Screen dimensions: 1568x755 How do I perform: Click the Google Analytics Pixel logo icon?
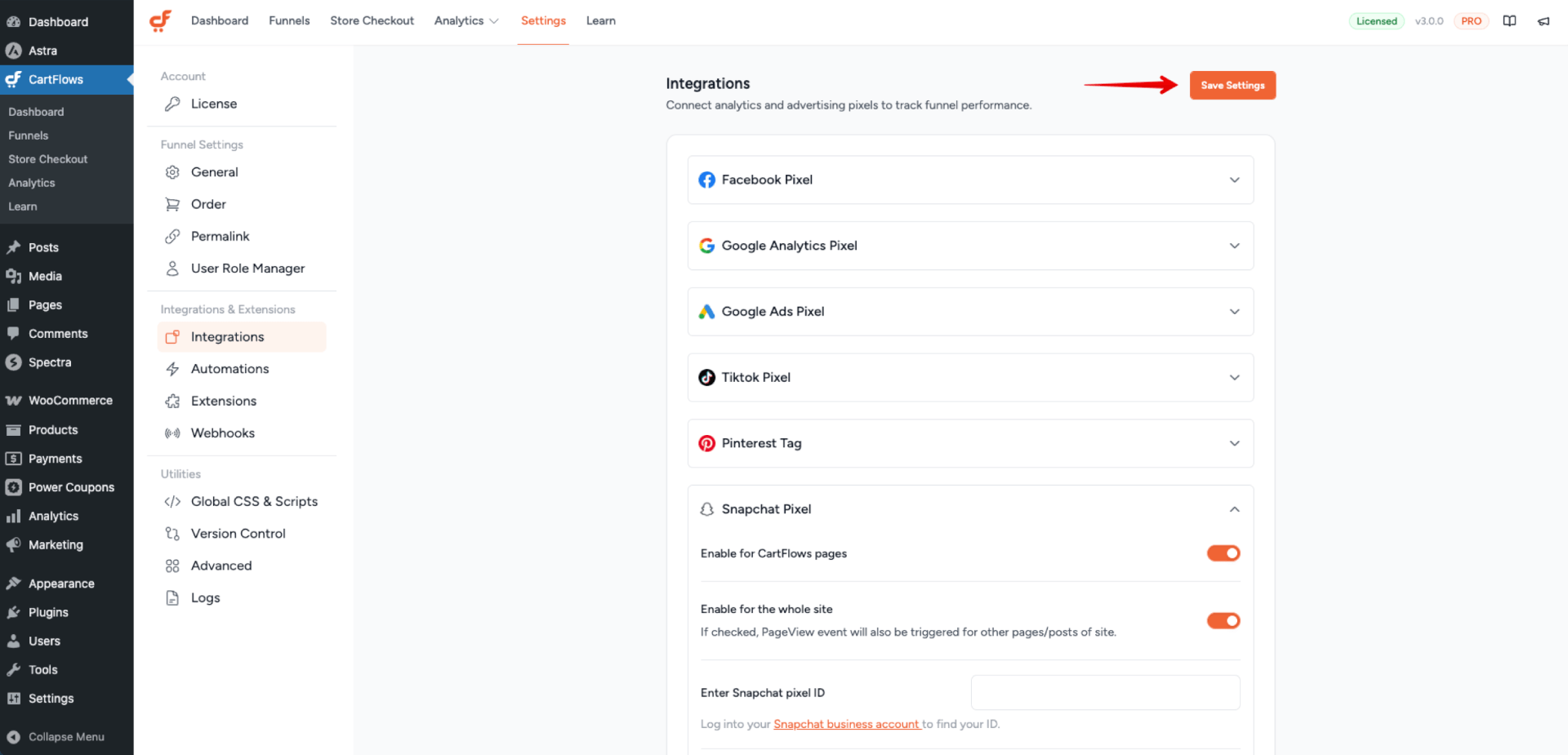click(707, 246)
